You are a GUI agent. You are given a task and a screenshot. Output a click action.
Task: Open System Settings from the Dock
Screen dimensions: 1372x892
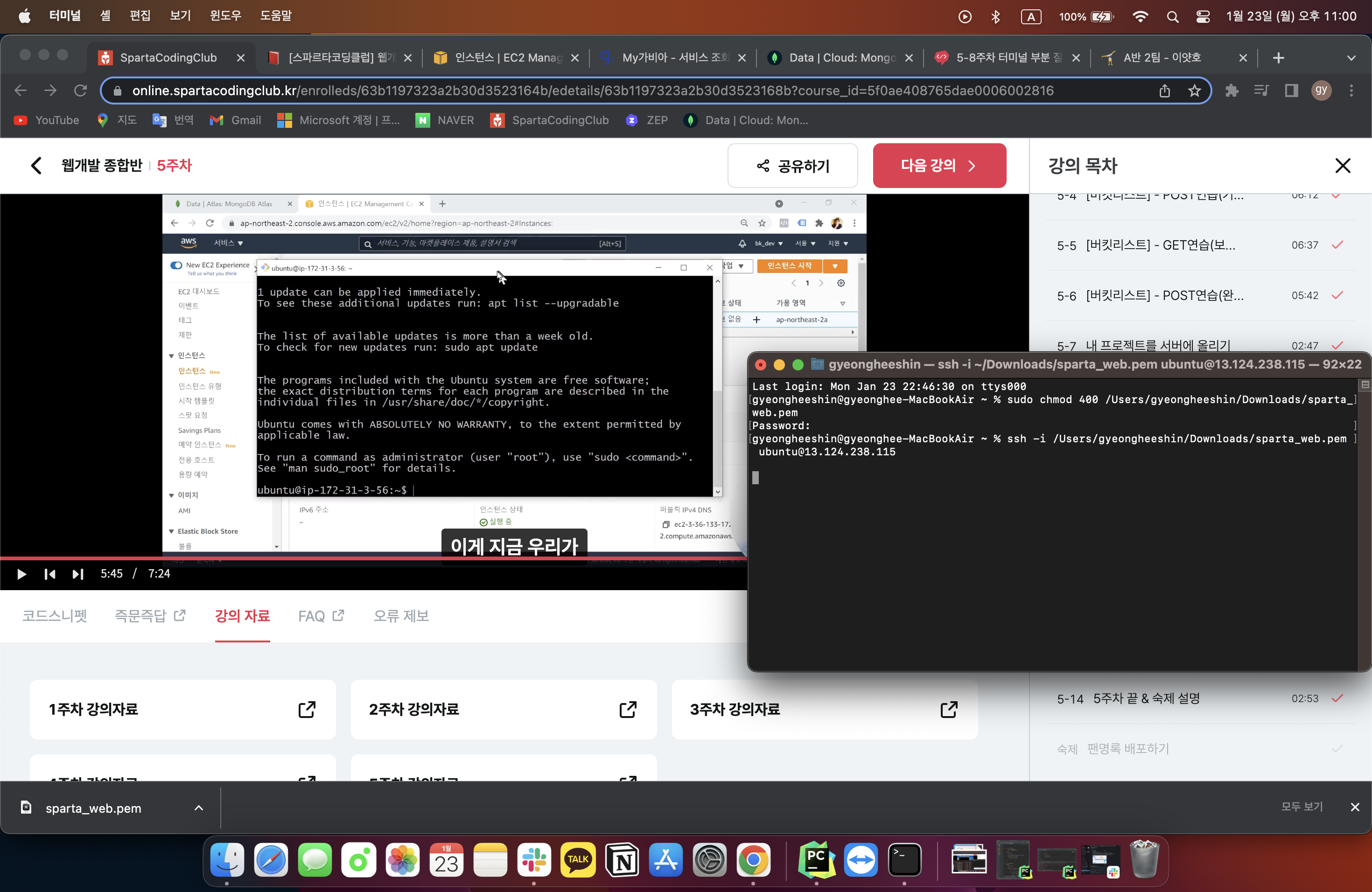click(x=709, y=860)
